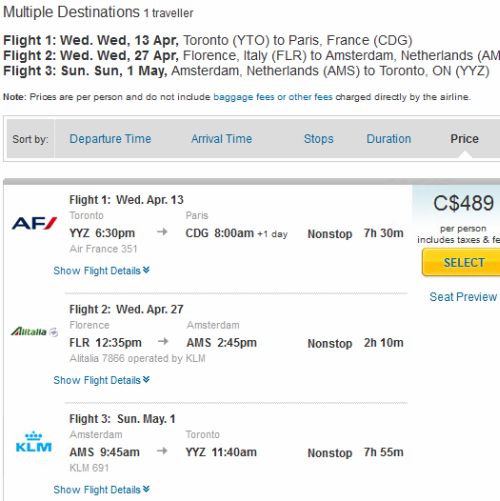Click the chevron icon beside Flight 1 details
500x501 pixels.
pyautogui.click(x=146, y=270)
